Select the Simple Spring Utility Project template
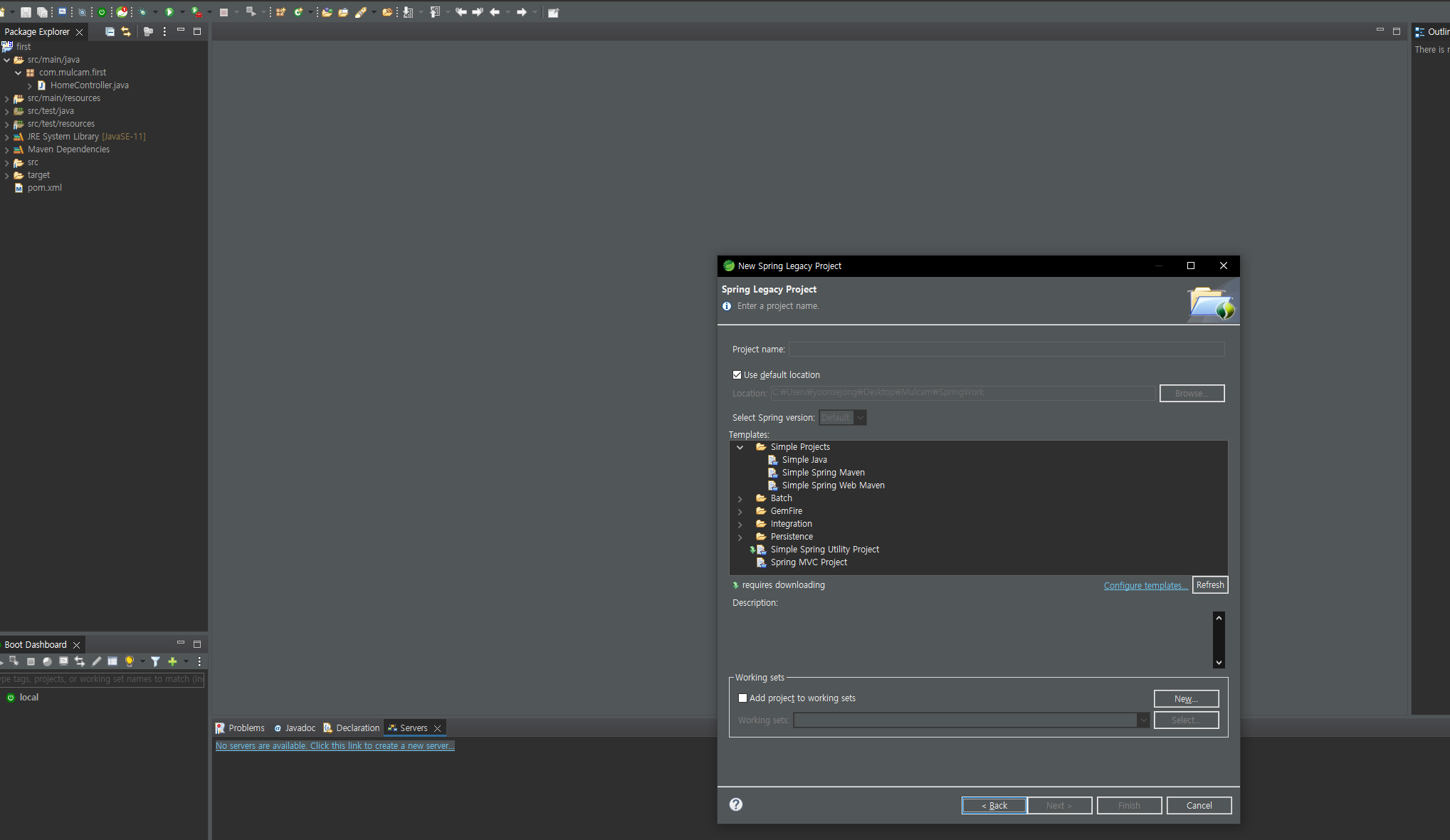The height and width of the screenshot is (840, 1450). tap(824, 550)
